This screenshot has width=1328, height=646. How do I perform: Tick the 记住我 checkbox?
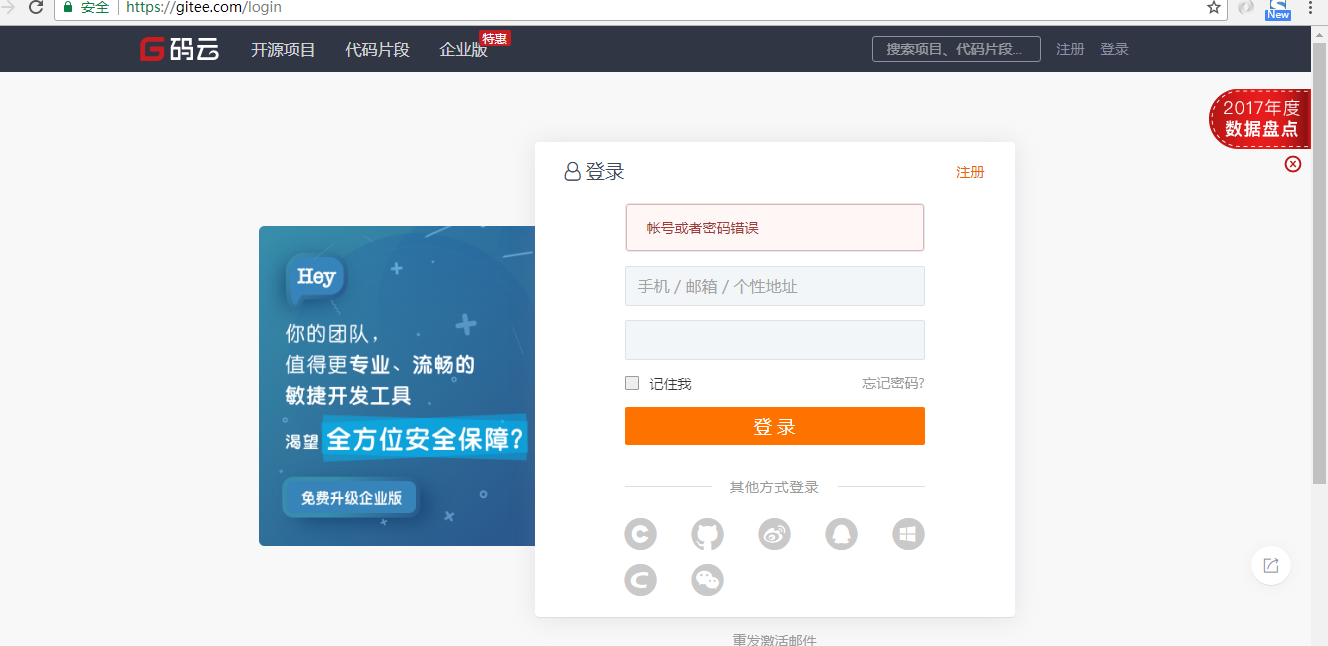[632, 383]
